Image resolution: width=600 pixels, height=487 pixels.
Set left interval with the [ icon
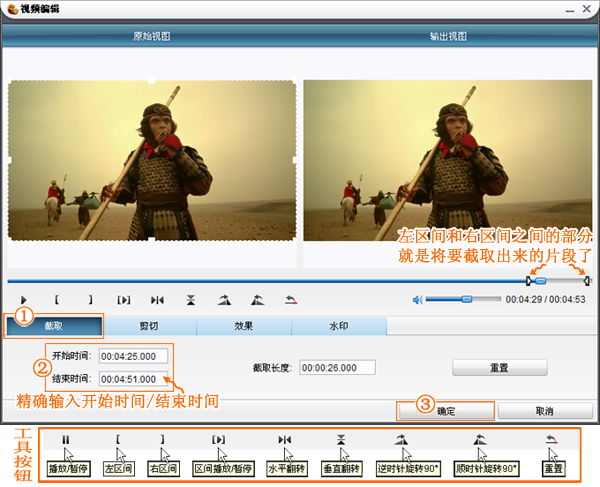tap(57, 300)
